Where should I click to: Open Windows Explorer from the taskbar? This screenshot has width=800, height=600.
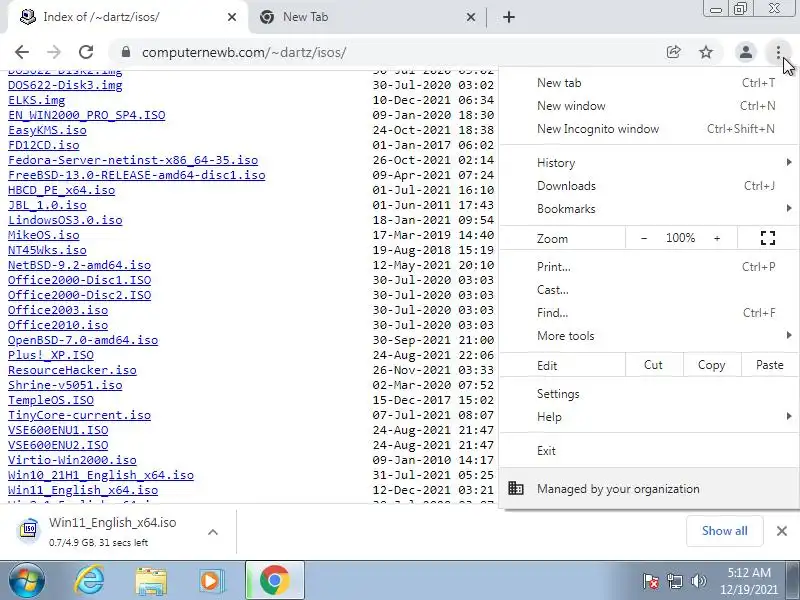pos(151,581)
